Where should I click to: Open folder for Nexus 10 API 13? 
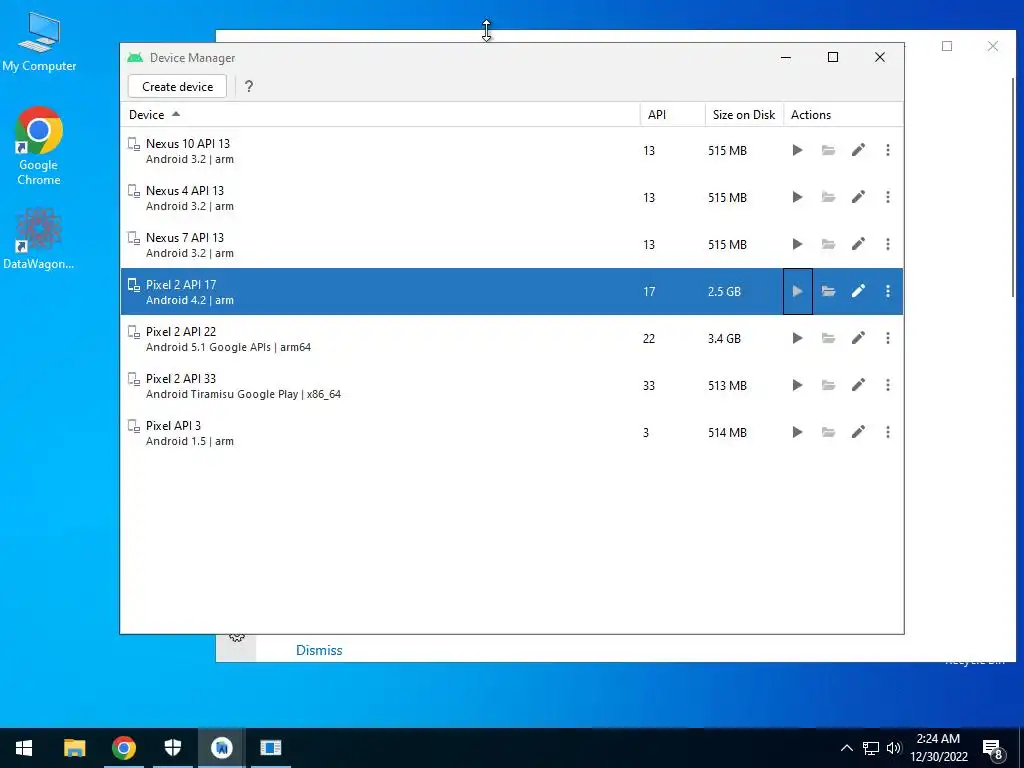point(828,150)
